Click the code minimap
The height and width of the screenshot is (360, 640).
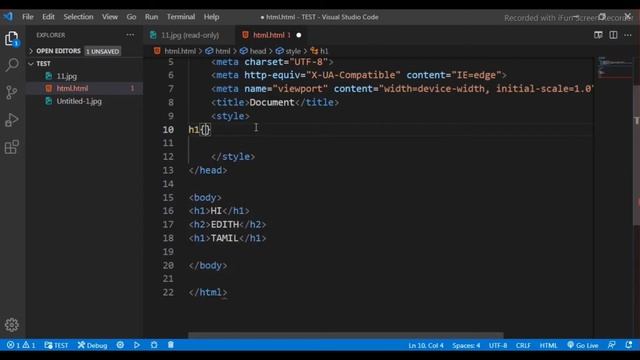(x=614, y=67)
